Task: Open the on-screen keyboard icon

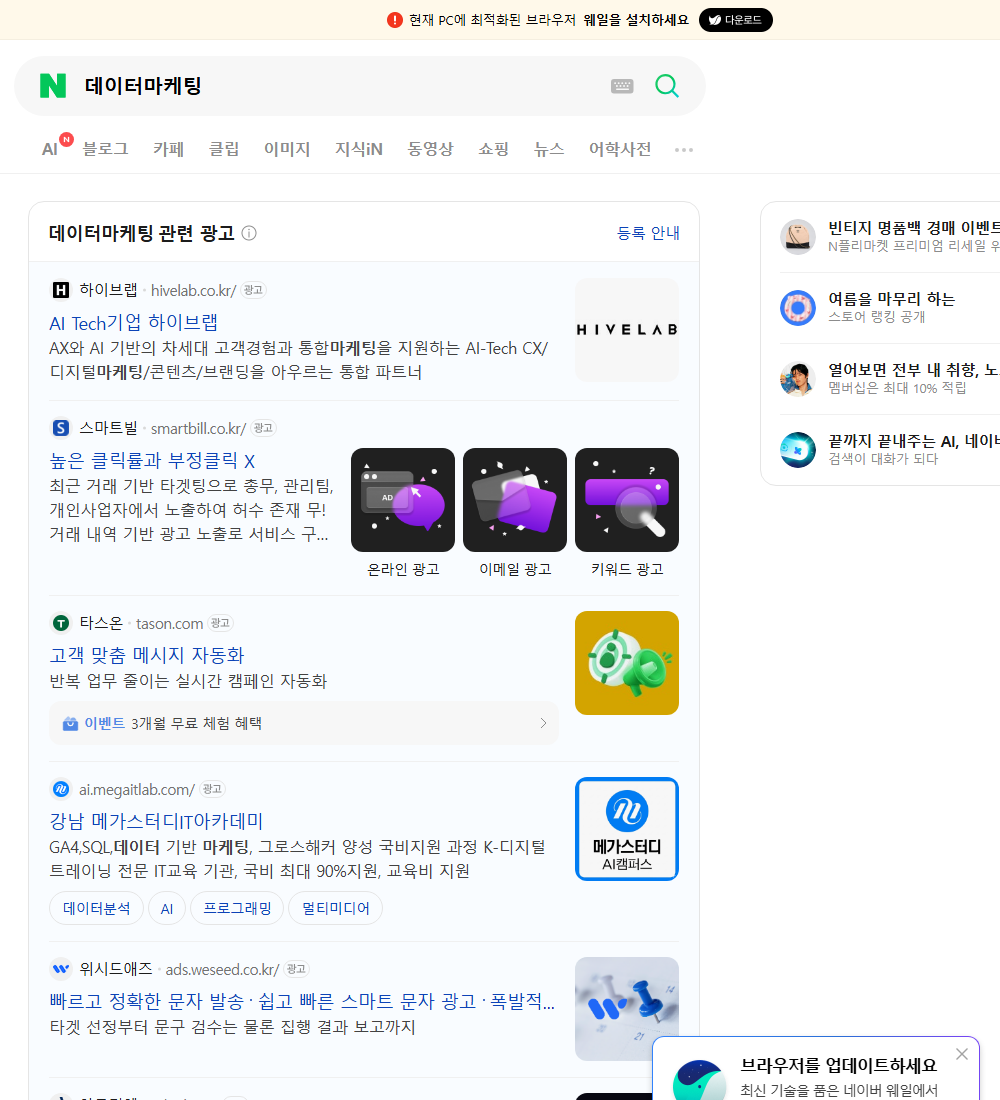Action: tap(622, 86)
